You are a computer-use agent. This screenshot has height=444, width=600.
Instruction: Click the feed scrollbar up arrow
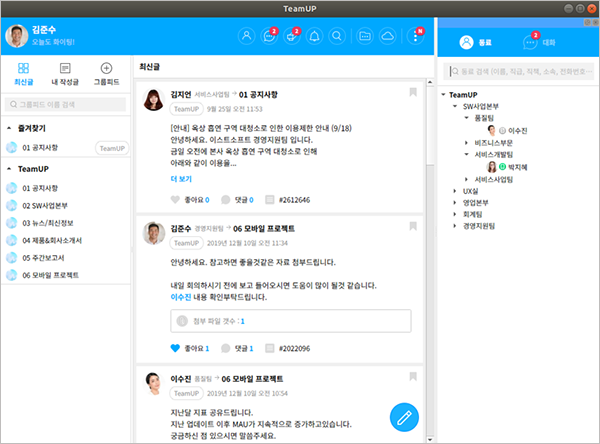430,82
